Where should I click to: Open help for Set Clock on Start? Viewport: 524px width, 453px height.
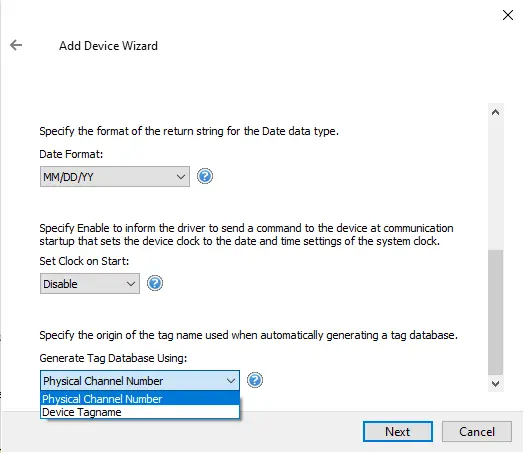point(155,283)
